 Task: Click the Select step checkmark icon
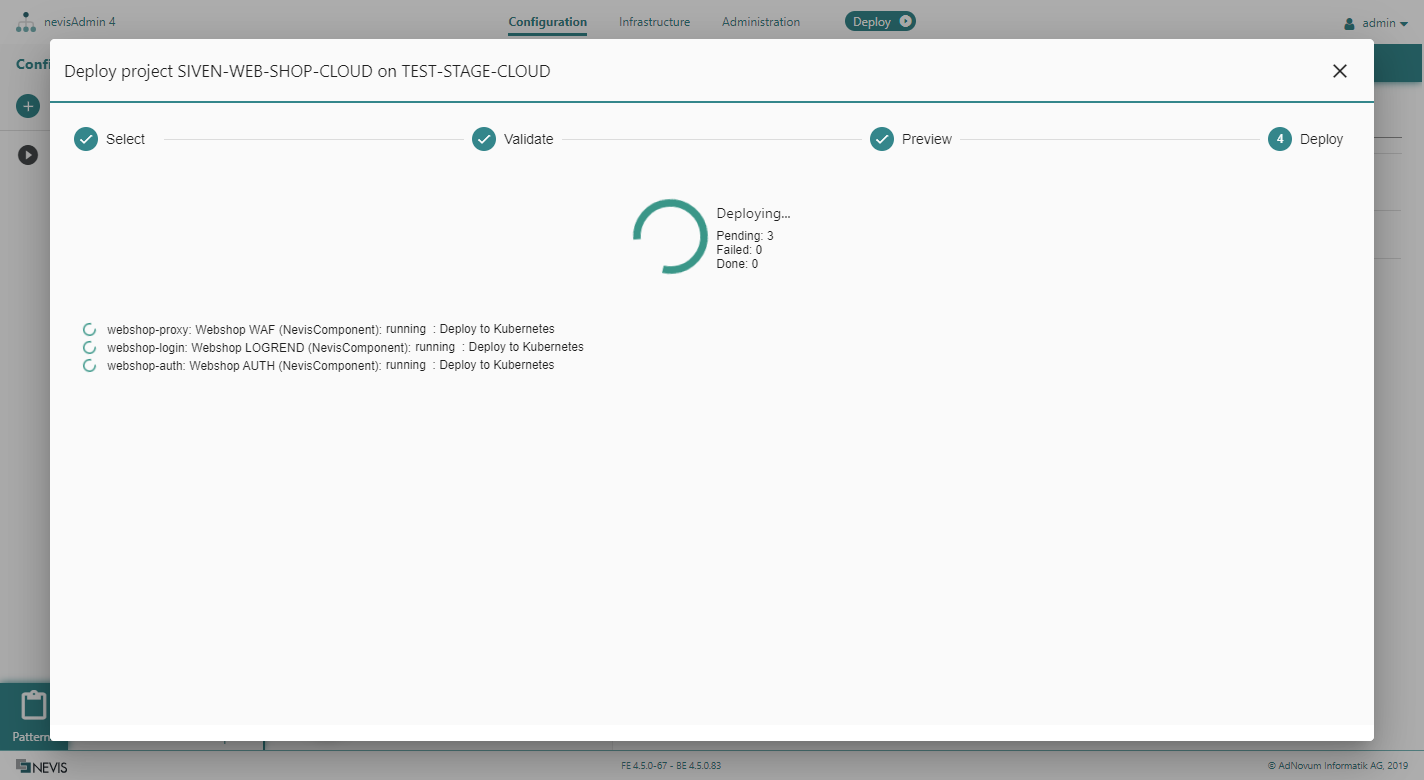[x=86, y=139]
